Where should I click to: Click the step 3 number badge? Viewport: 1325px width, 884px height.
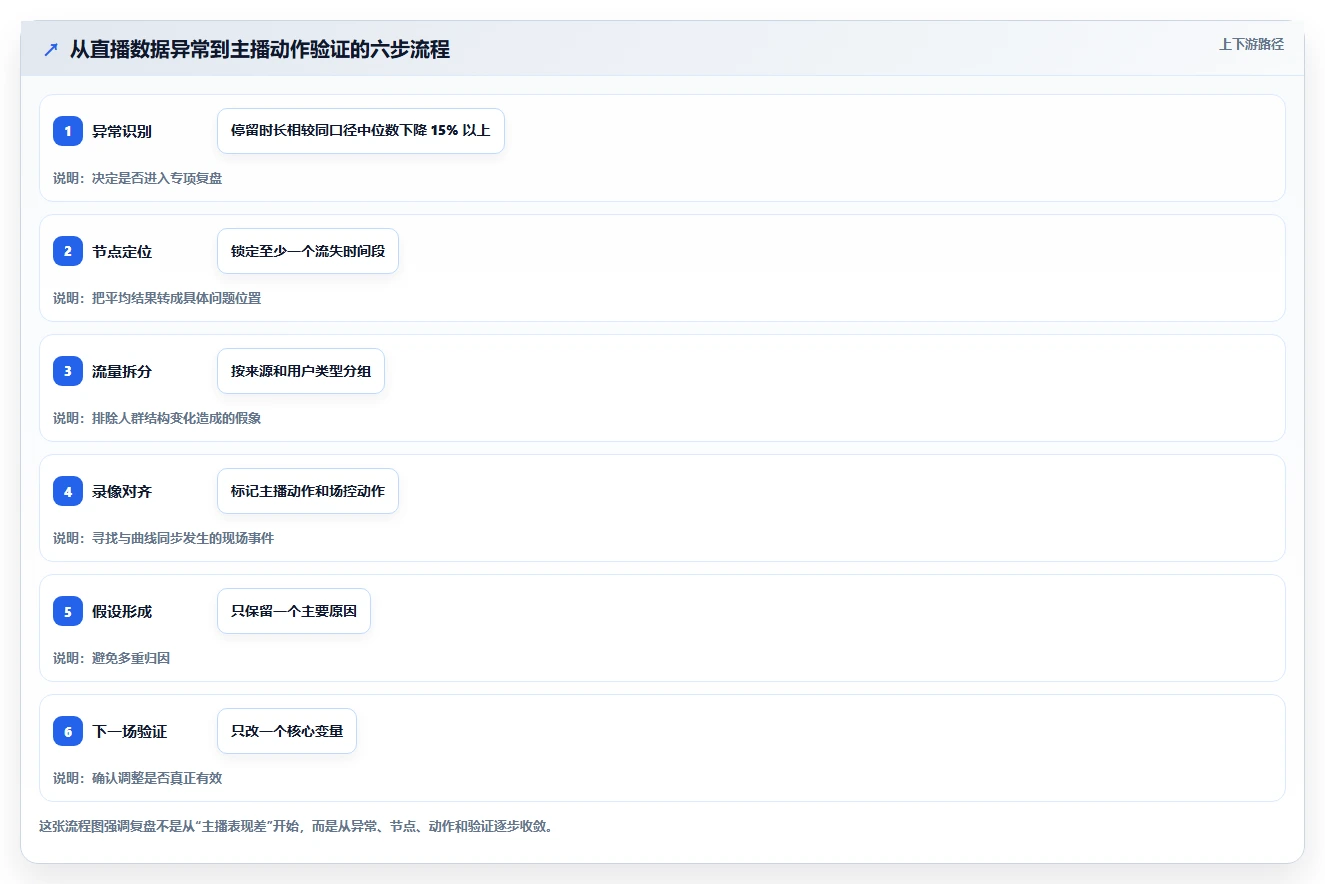68,371
